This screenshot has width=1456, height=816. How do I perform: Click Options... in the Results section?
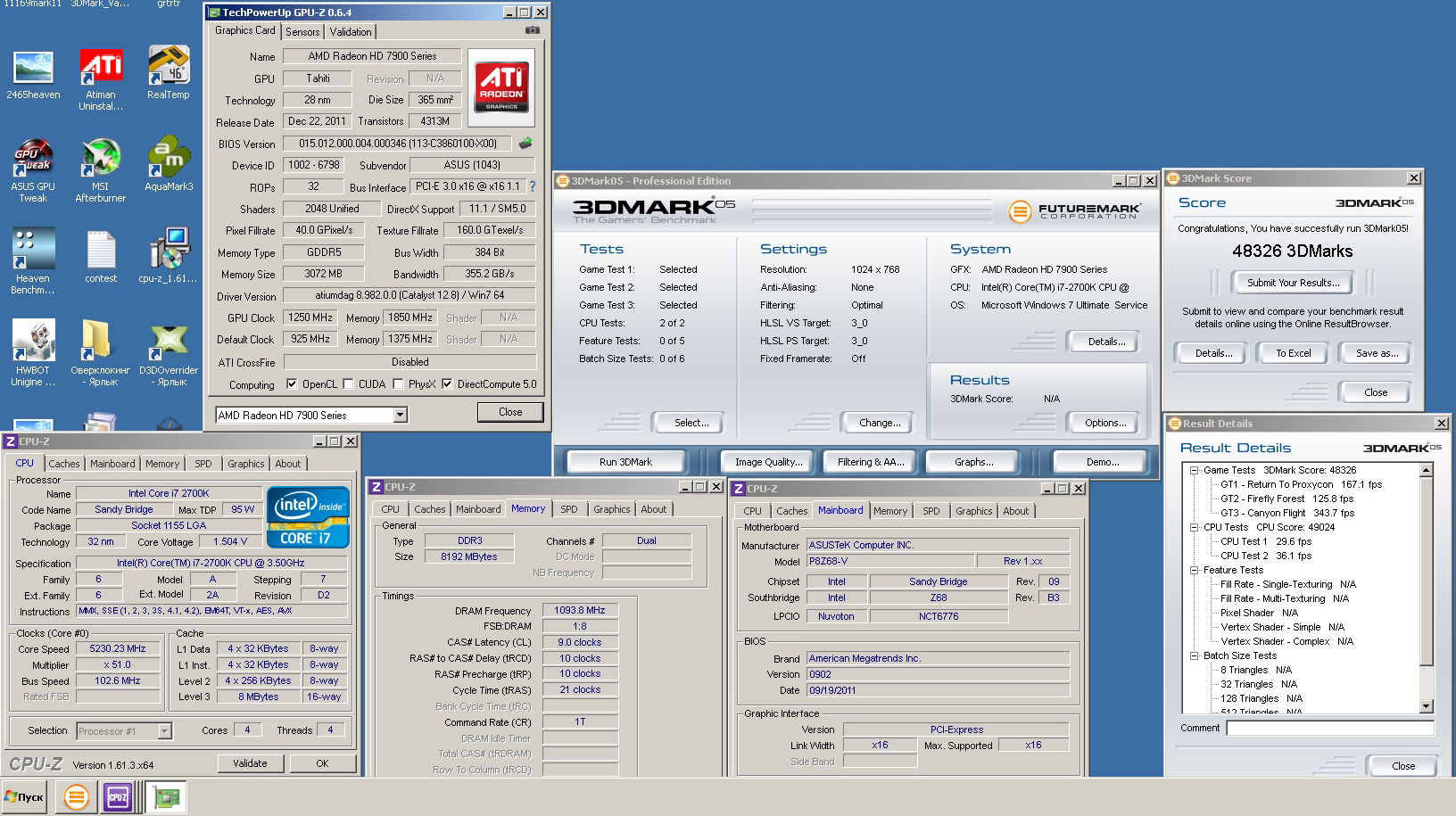point(1103,423)
